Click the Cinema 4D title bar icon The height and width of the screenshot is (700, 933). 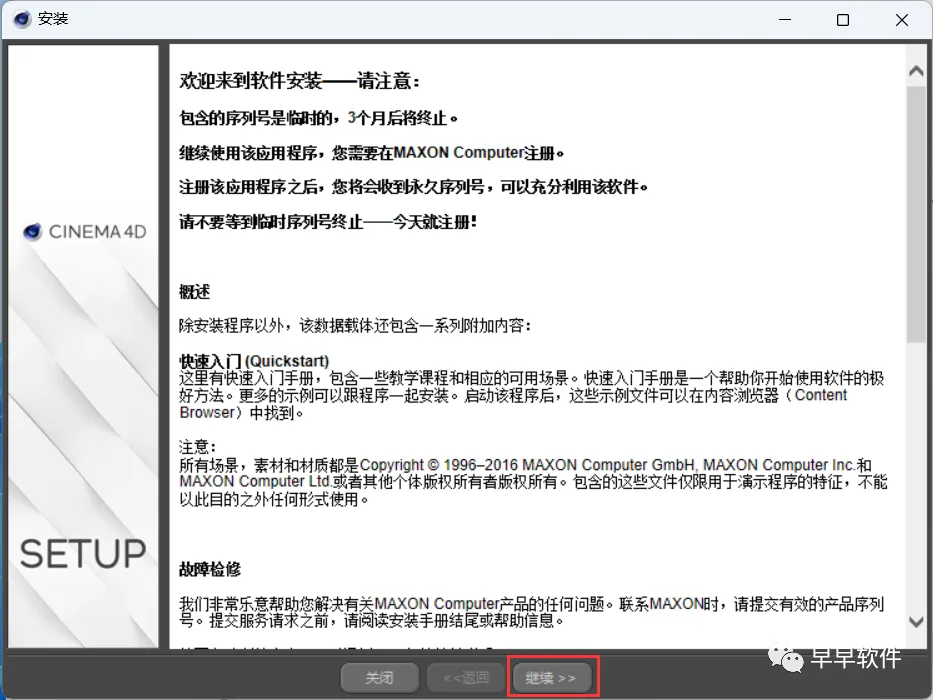pos(21,20)
